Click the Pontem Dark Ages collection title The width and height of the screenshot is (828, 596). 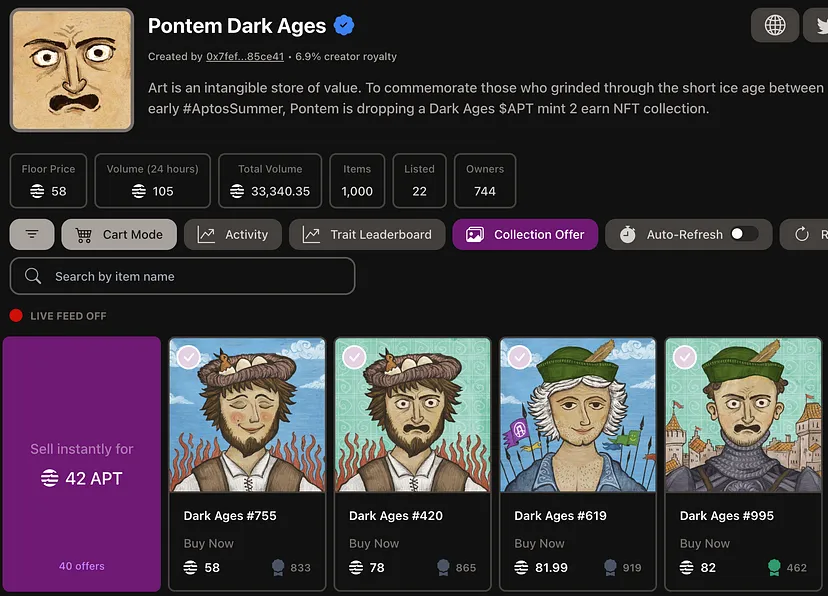[x=237, y=26]
